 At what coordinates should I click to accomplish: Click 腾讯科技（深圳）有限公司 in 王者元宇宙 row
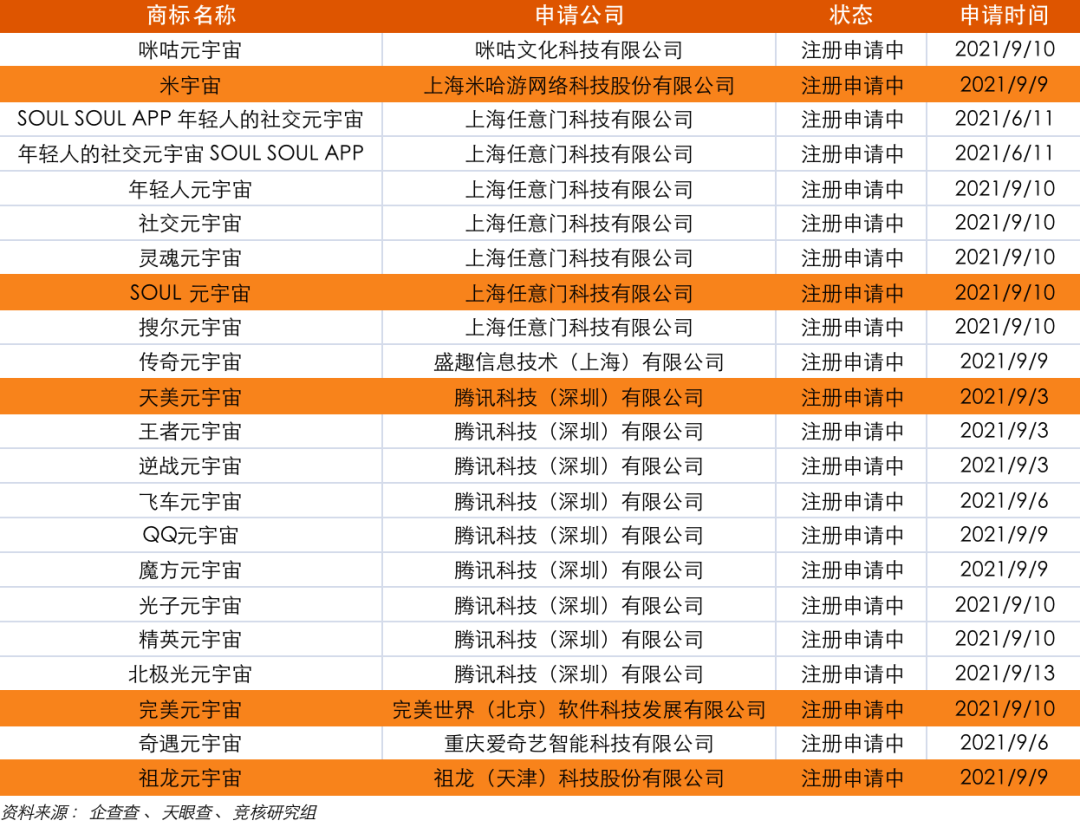(x=579, y=431)
